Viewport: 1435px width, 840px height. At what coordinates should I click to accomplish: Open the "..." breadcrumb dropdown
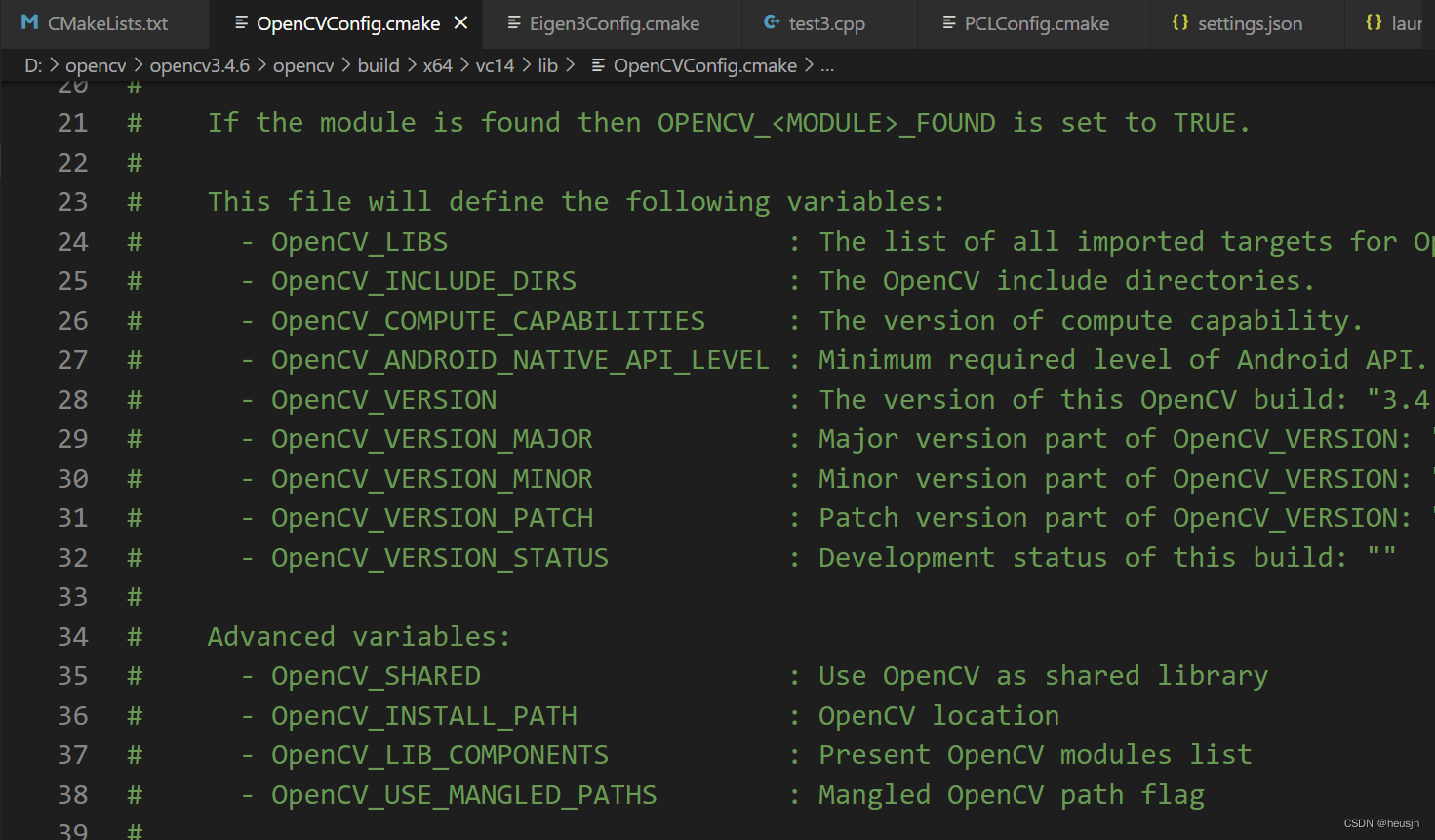point(828,65)
